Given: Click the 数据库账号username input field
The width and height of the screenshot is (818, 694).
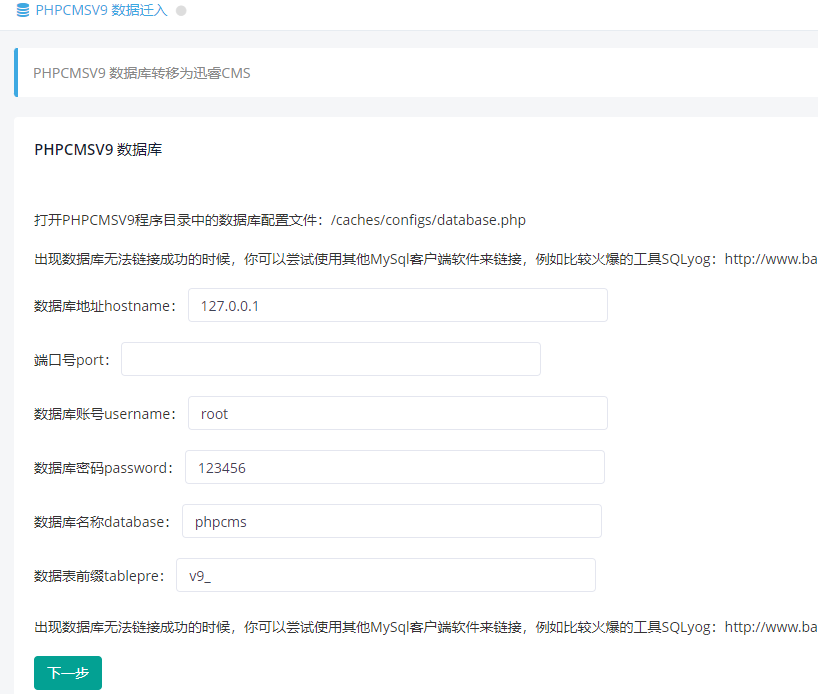Looking at the screenshot, I should 398,413.
